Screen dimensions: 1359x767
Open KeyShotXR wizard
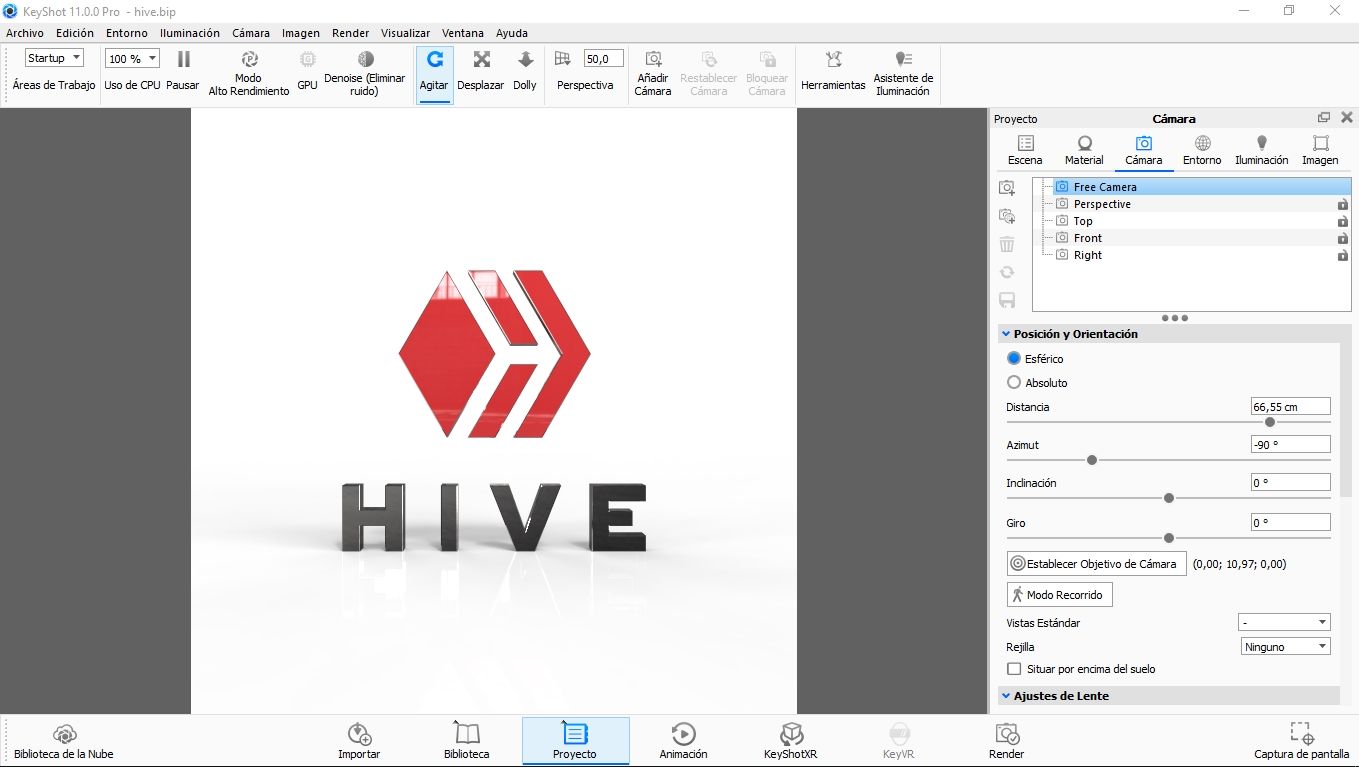click(791, 741)
